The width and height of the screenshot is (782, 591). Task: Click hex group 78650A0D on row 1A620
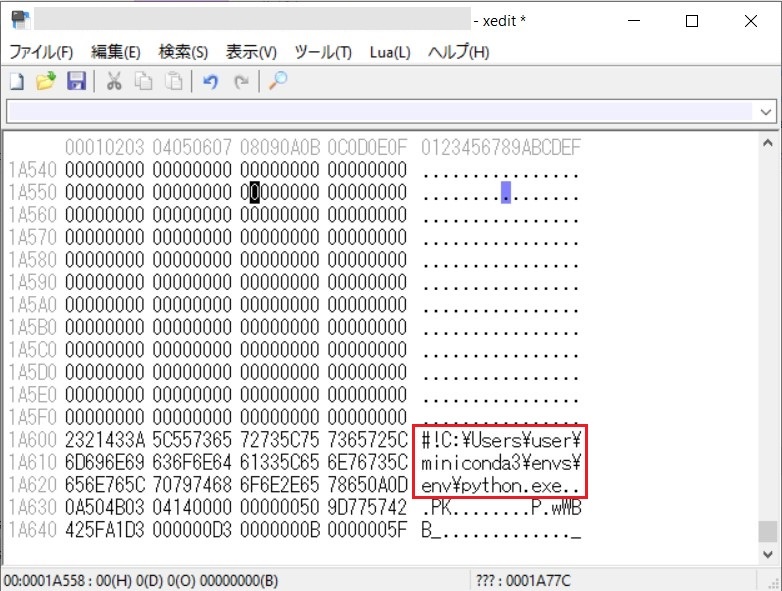[368, 485]
